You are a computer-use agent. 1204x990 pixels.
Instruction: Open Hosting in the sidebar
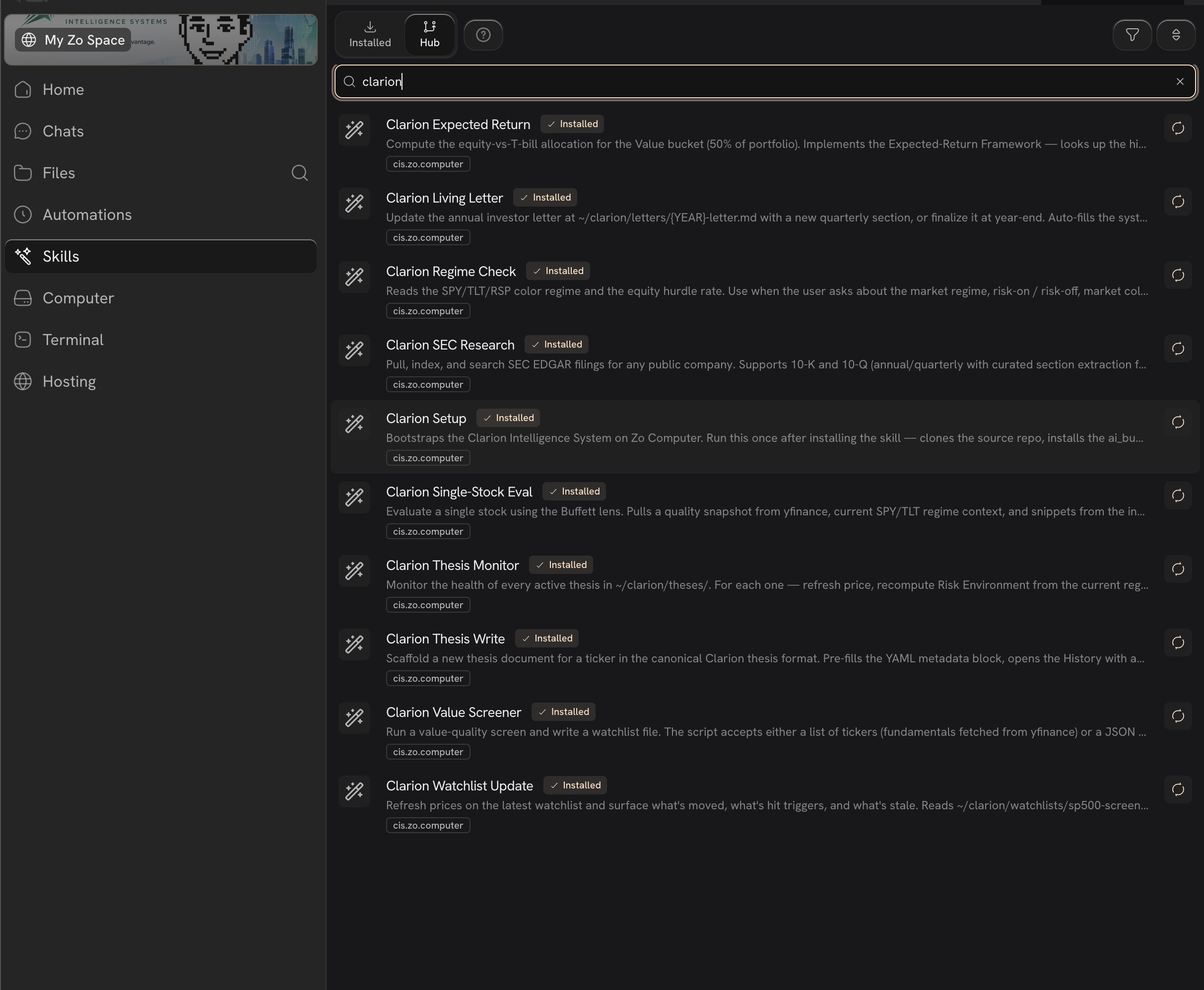tap(161, 381)
